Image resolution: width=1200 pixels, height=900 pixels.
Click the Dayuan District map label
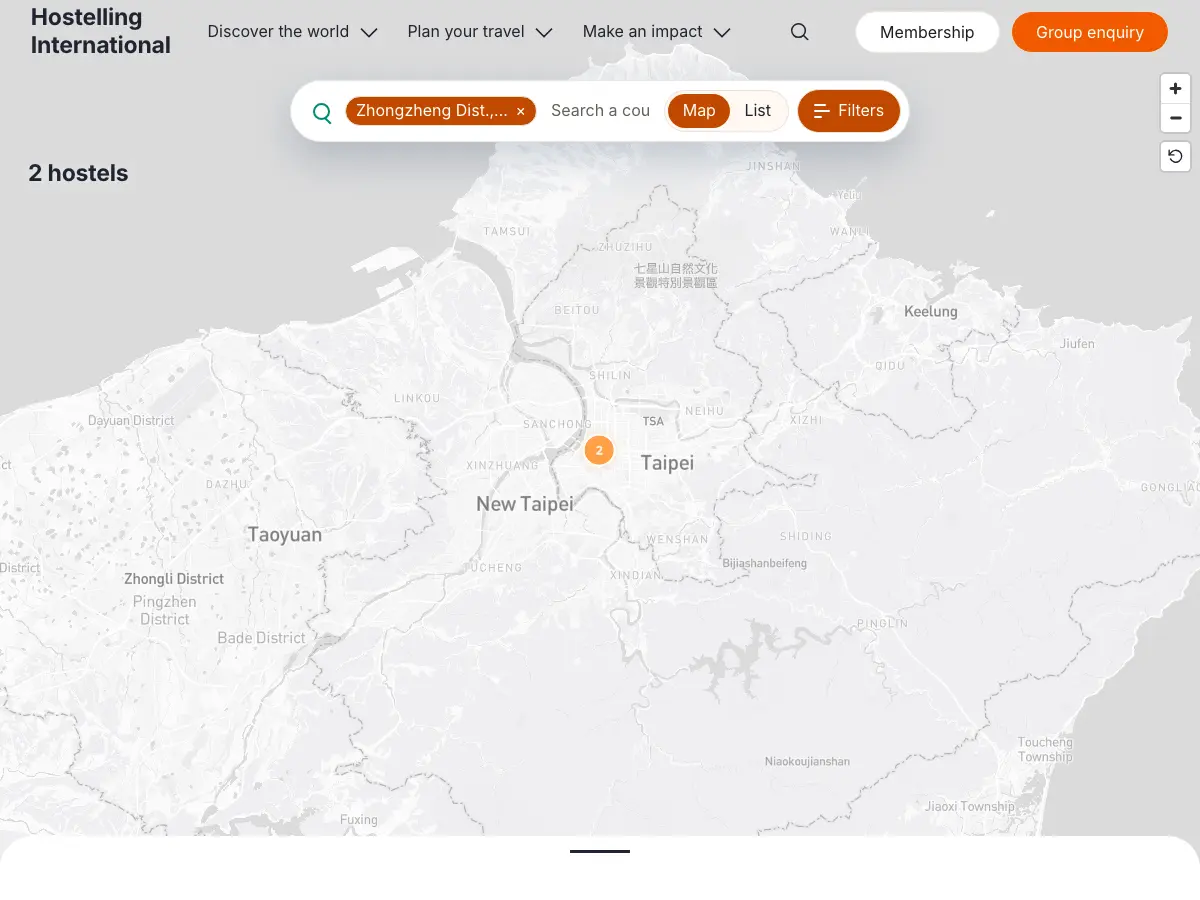(x=131, y=421)
